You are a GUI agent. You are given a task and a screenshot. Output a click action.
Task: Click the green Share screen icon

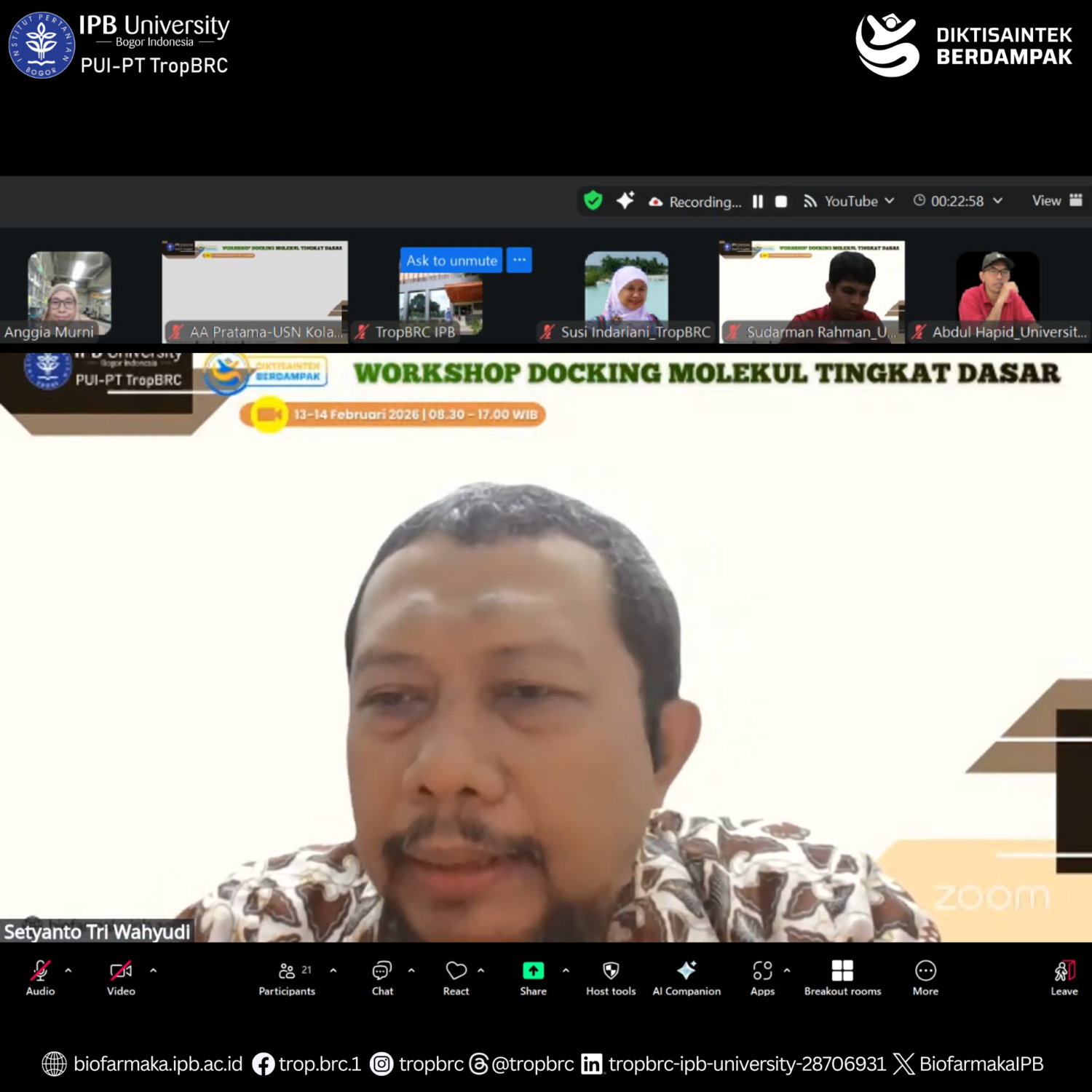point(533,970)
